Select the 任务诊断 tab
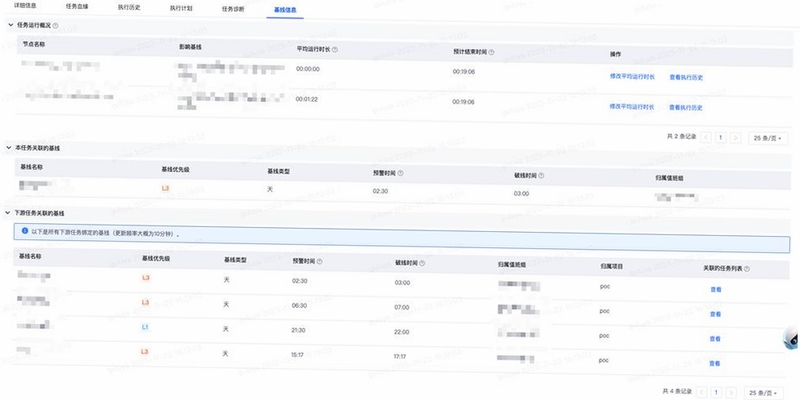The image size is (800, 400). [233, 9]
